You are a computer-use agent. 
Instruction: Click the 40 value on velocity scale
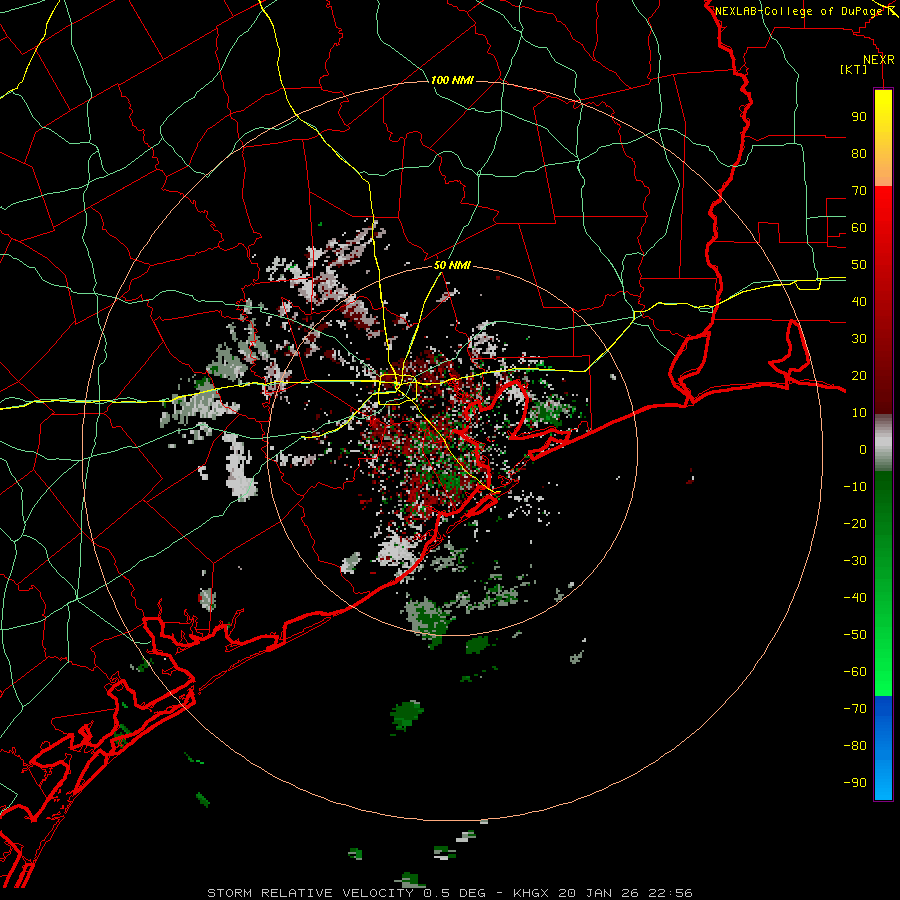859,301
